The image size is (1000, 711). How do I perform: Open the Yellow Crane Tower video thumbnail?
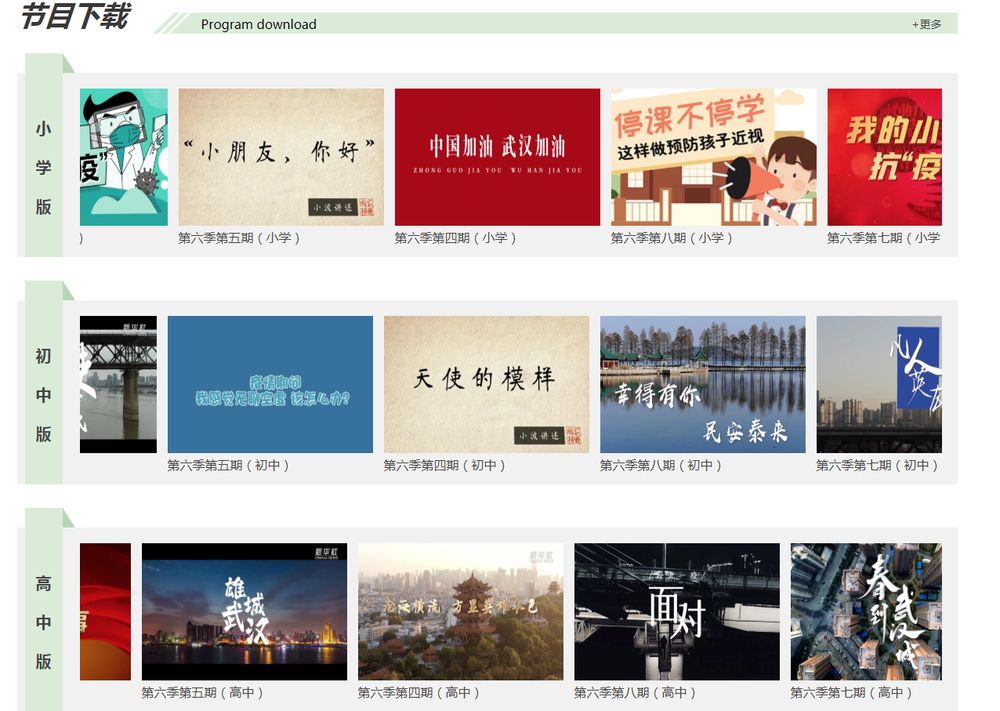click(460, 611)
